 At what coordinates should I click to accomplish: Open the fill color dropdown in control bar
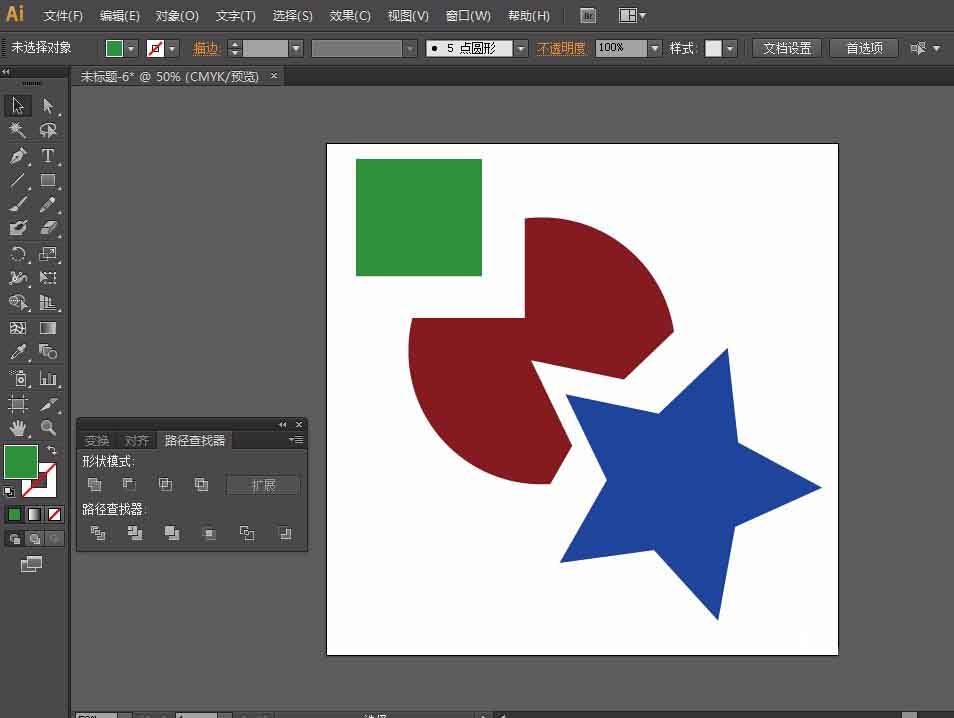pos(131,48)
